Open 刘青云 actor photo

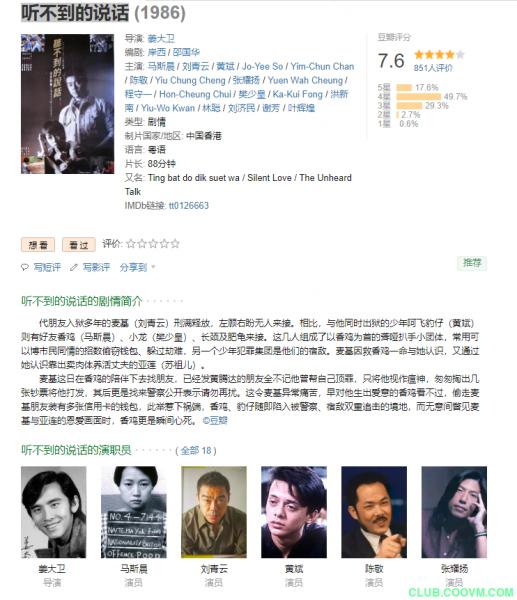pos(214,512)
